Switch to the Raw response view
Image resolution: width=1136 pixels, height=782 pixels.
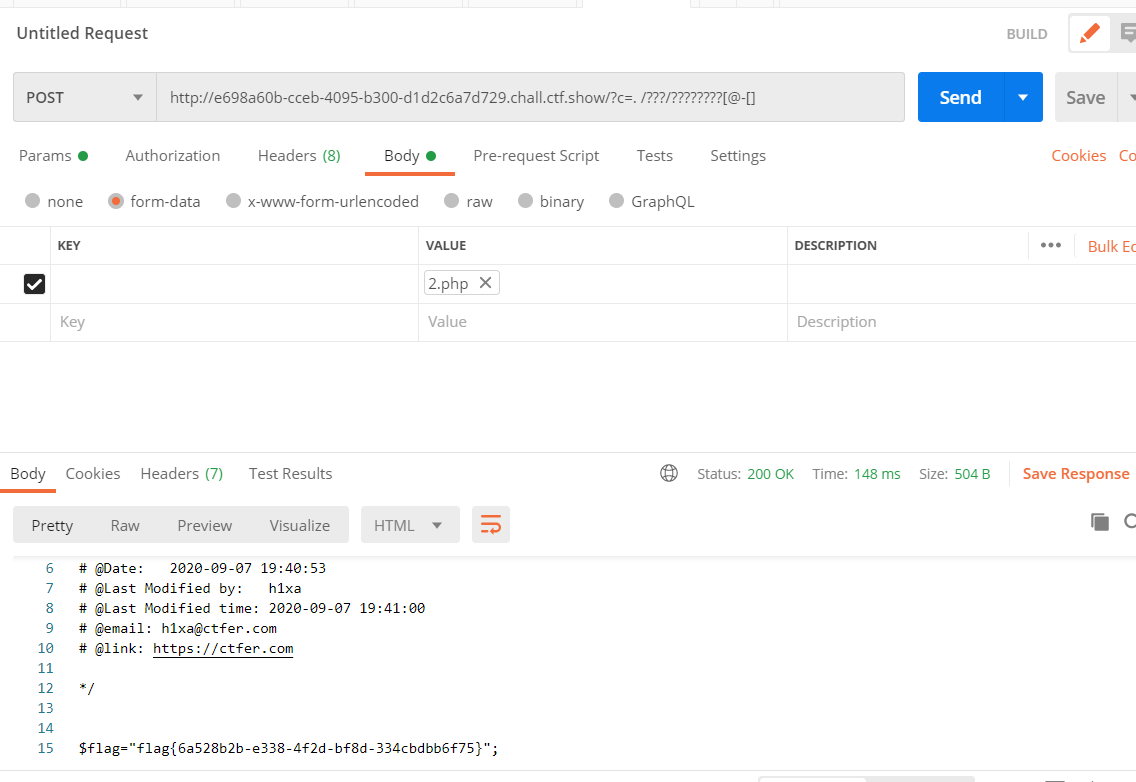click(125, 525)
